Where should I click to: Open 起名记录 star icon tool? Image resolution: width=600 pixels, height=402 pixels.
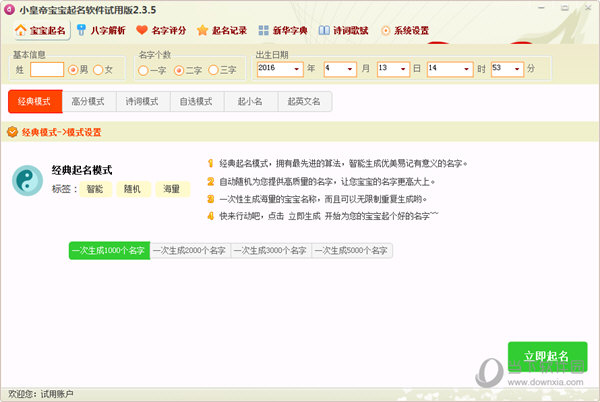click(x=222, y=31)
